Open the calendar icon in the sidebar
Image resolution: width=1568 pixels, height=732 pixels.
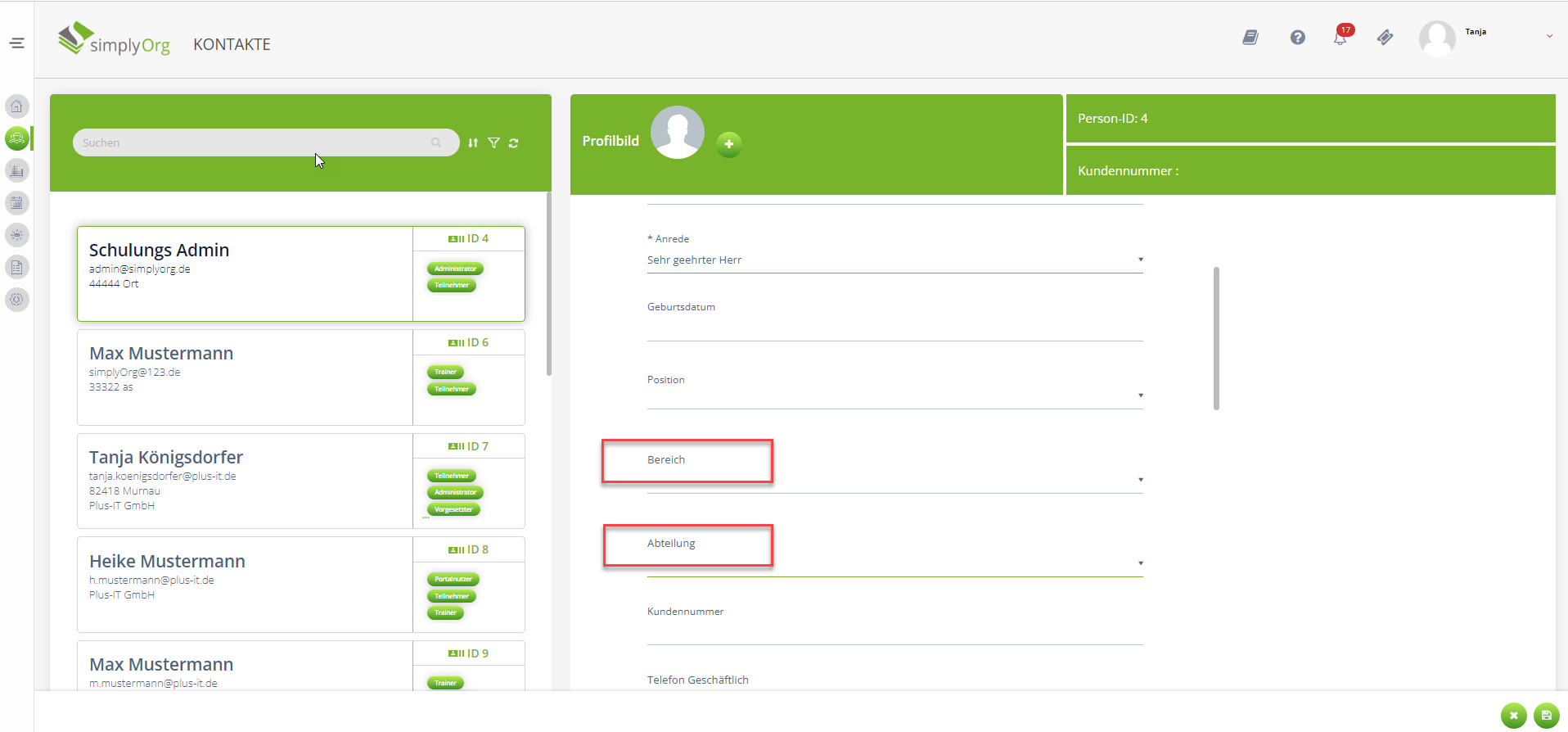coord(16,203)
